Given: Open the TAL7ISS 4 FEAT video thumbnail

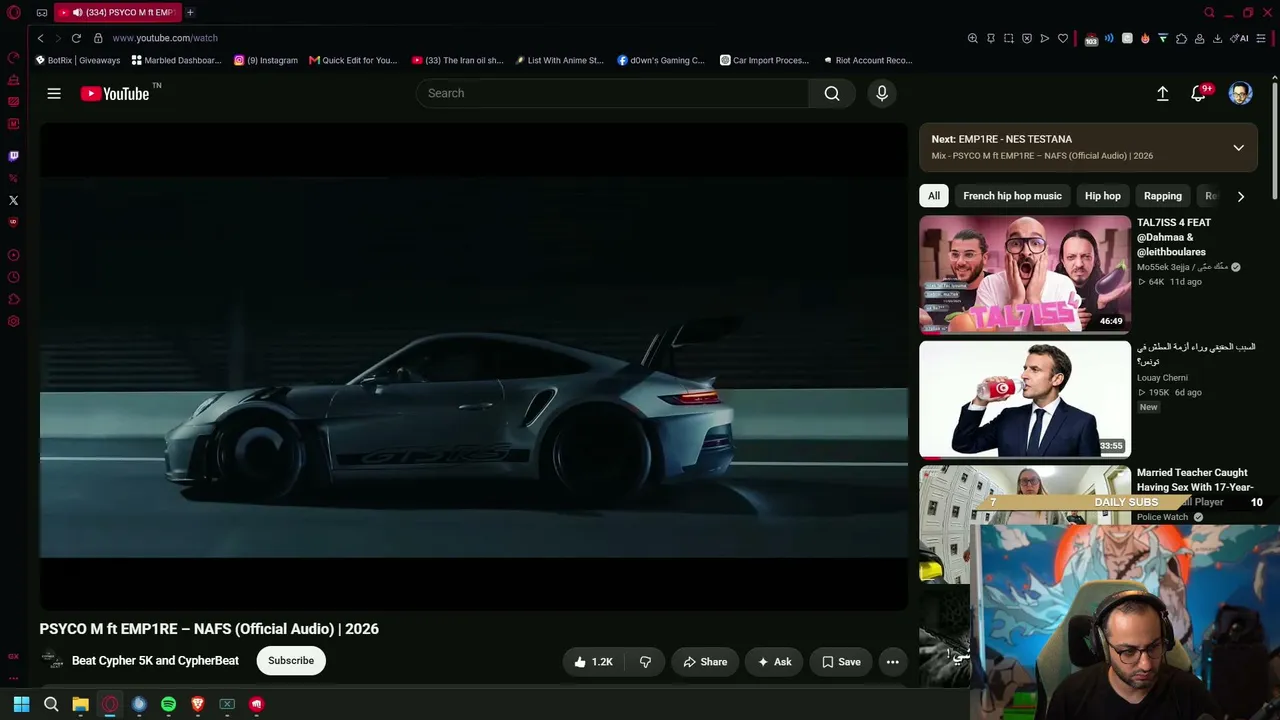Looking at the screenshot, I should (x=1025, y=274).
